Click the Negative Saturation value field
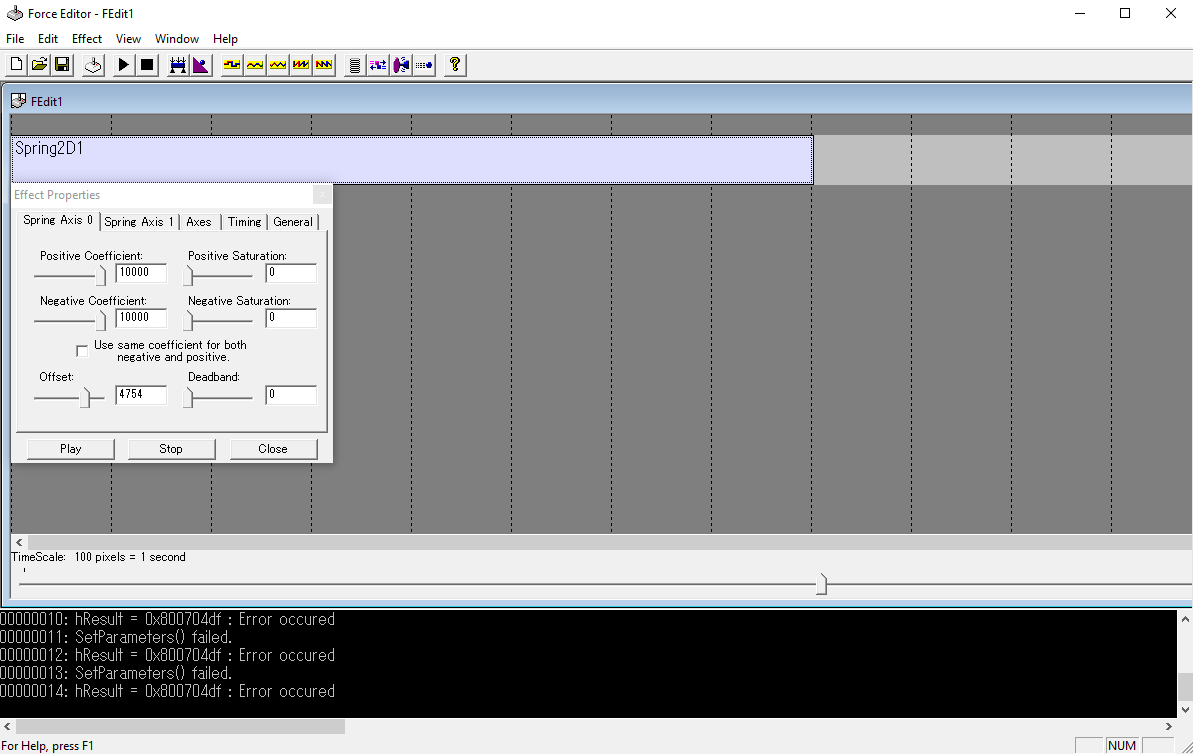 (x=291, y=317)
